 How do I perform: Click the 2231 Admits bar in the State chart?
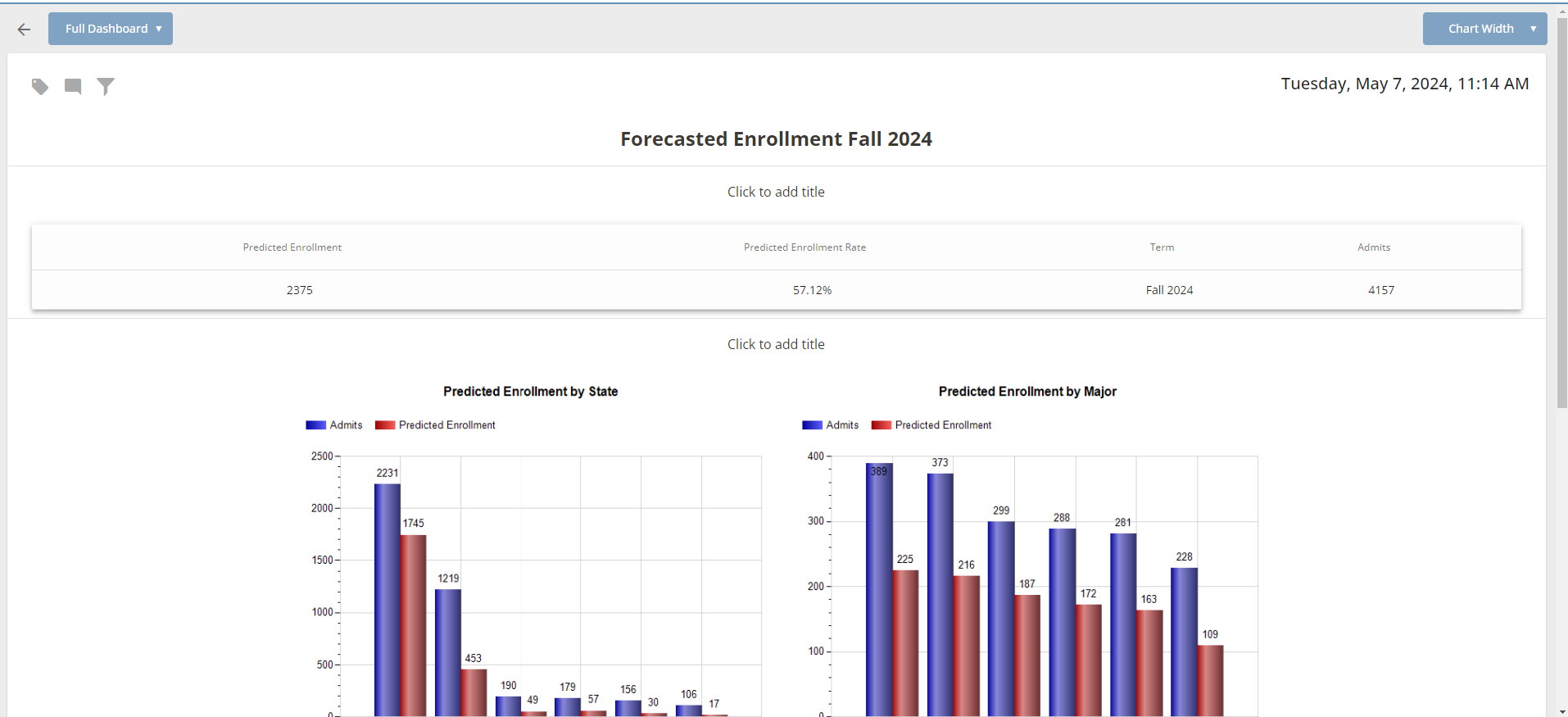(387, 600)
